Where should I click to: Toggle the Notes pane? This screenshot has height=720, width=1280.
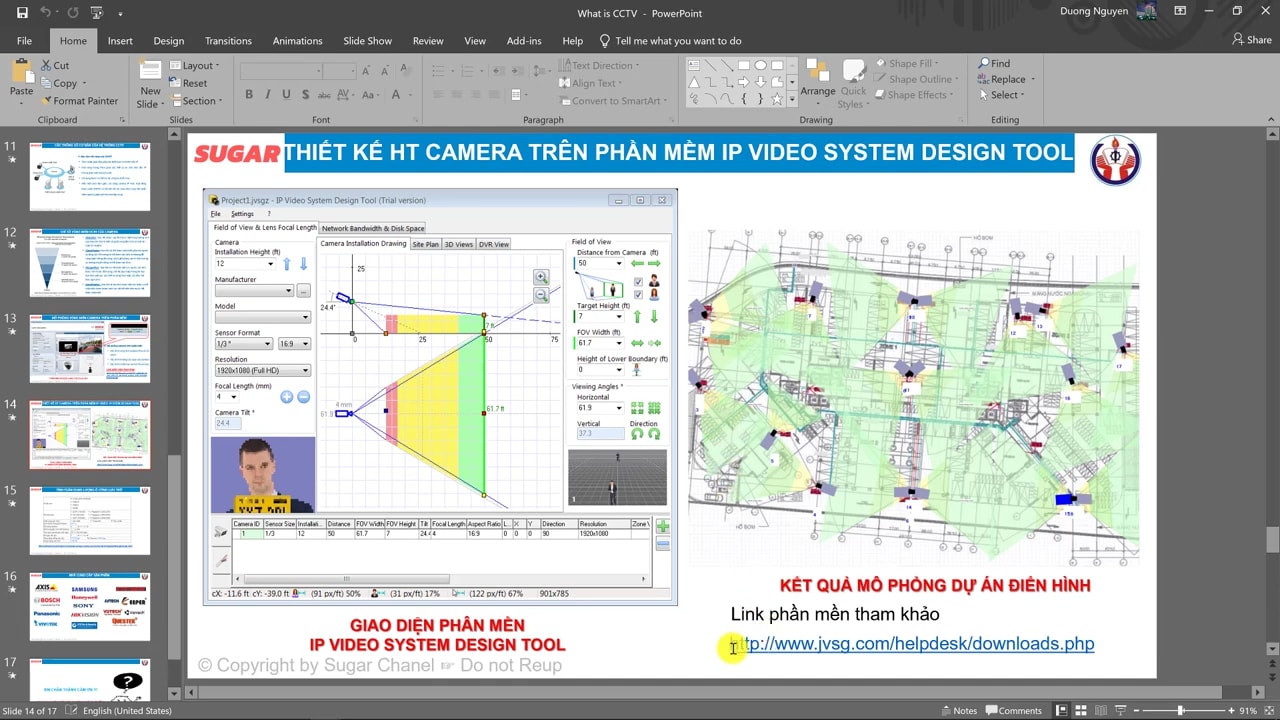[960, 710]
